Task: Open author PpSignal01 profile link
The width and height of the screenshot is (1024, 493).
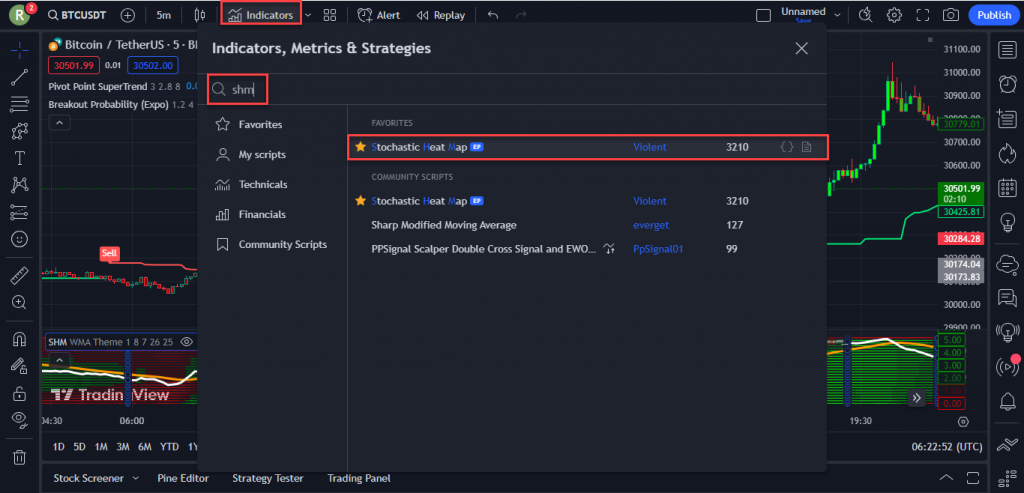Action: tap(658, 249)
